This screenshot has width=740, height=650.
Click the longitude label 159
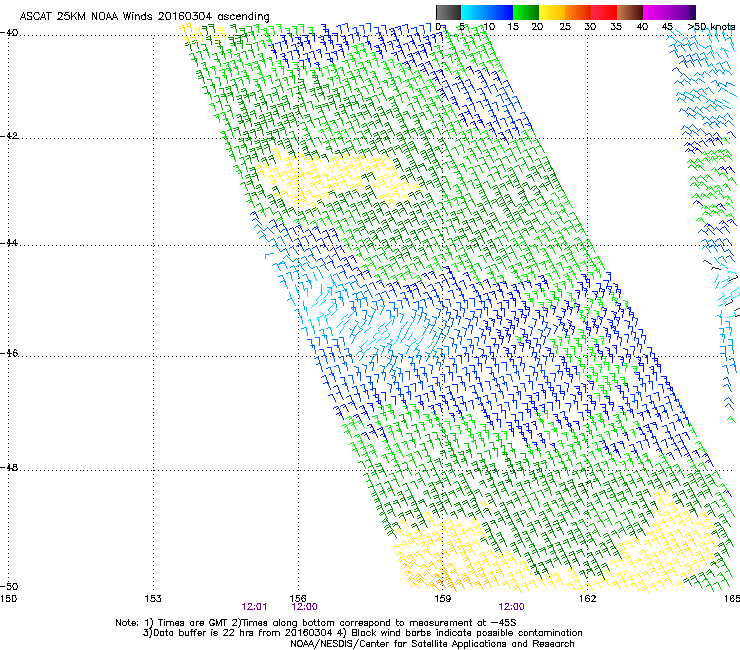[443, 599]
